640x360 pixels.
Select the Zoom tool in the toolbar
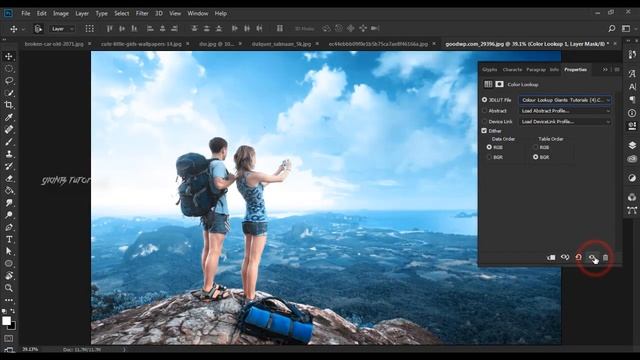[x=9, y=288]
